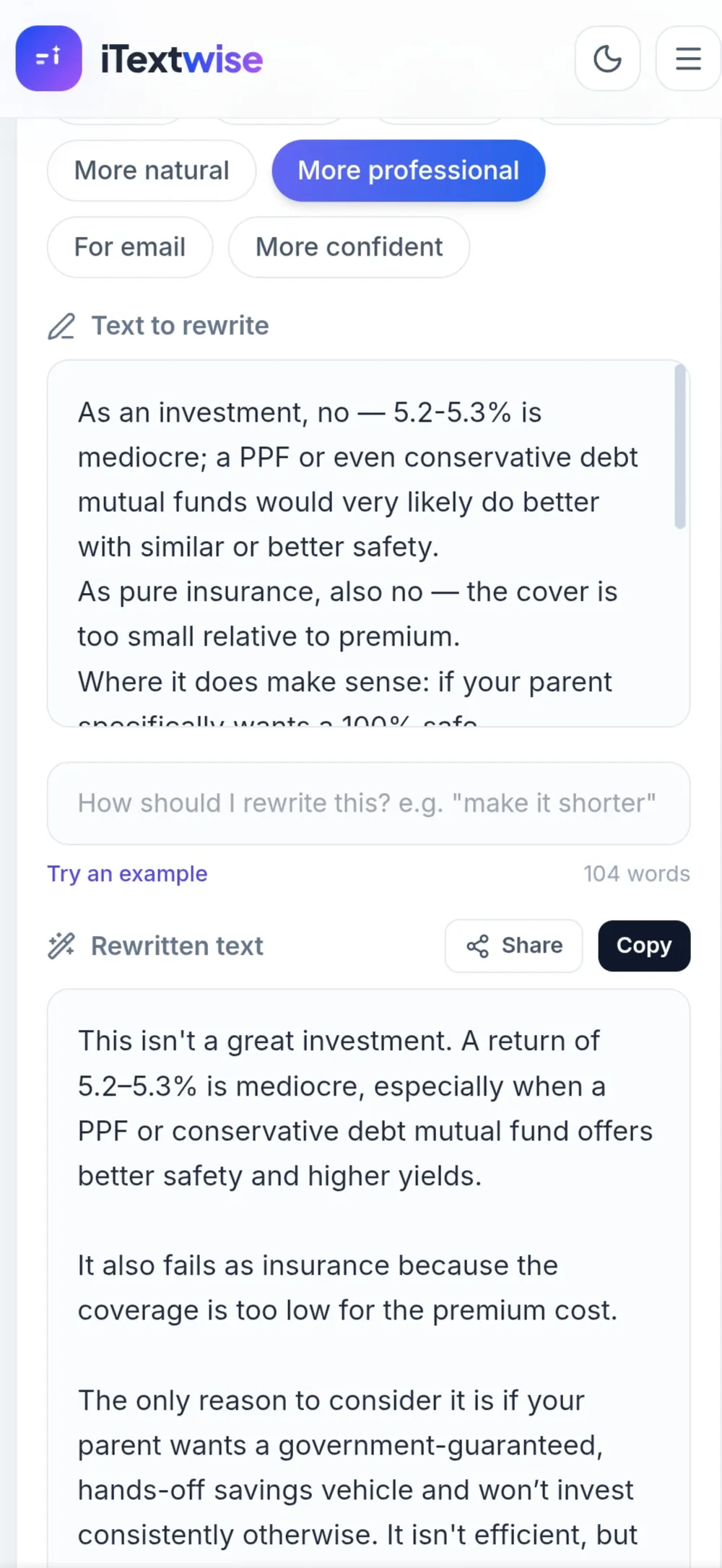The width and height of the screenshot is (722, 1568).
Task: Click the magic wand icon by Rewritten text
Action: point(61,946)
